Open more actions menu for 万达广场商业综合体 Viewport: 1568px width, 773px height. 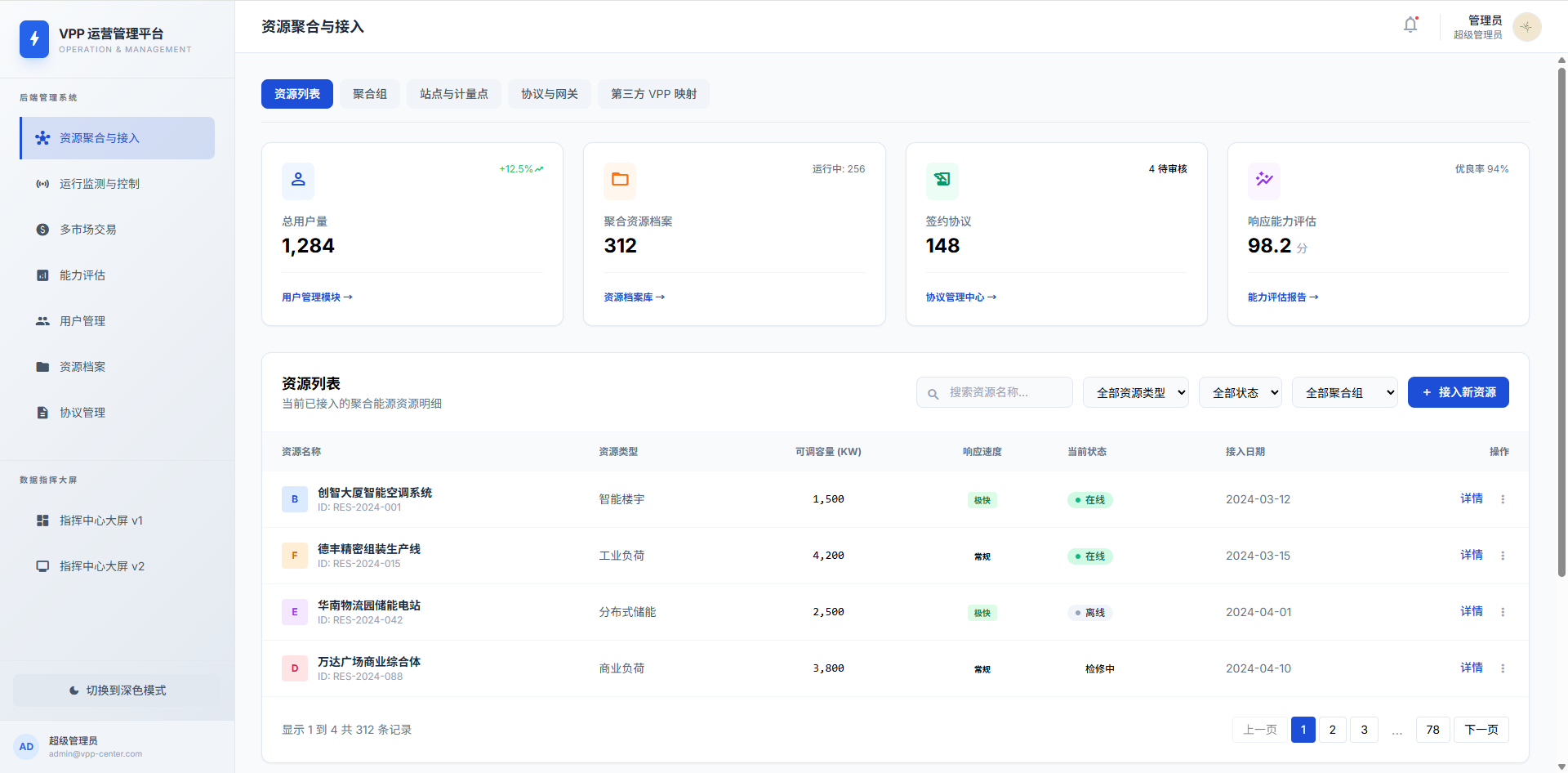(1503, 668)
